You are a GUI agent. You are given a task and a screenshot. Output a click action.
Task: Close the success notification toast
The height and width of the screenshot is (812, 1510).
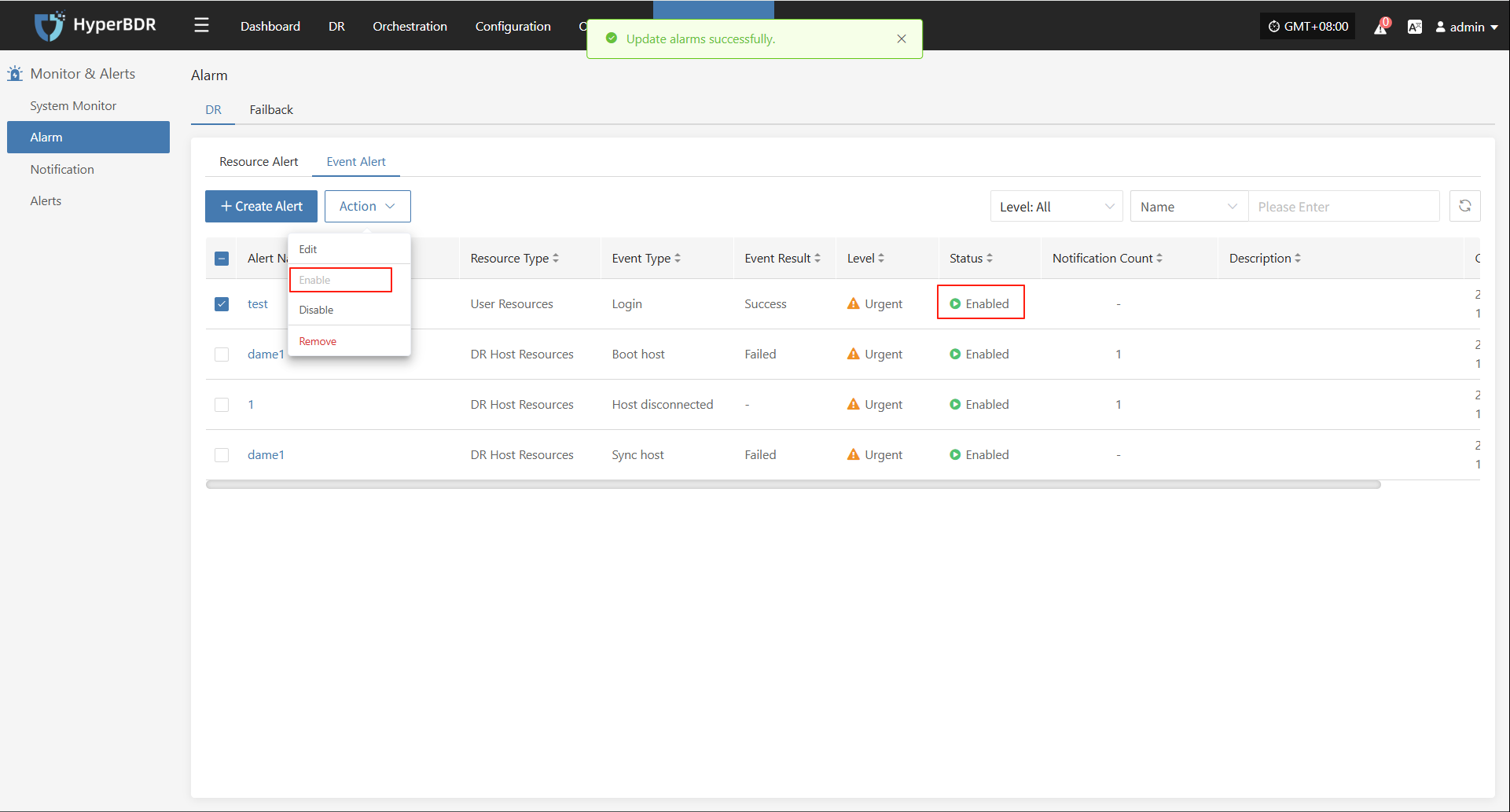(902, 39)
